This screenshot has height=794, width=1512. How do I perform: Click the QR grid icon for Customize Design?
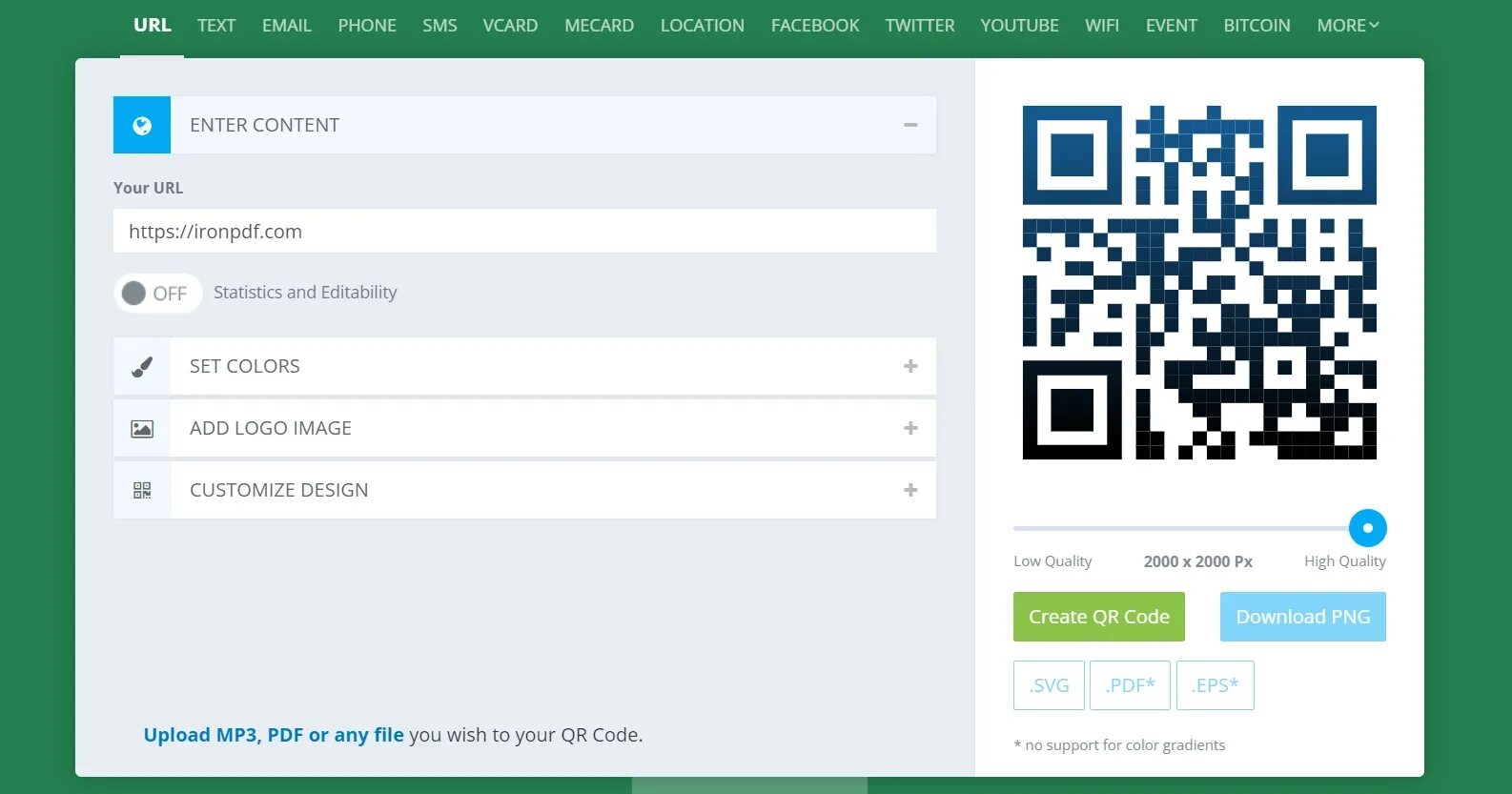click(142, 490)
